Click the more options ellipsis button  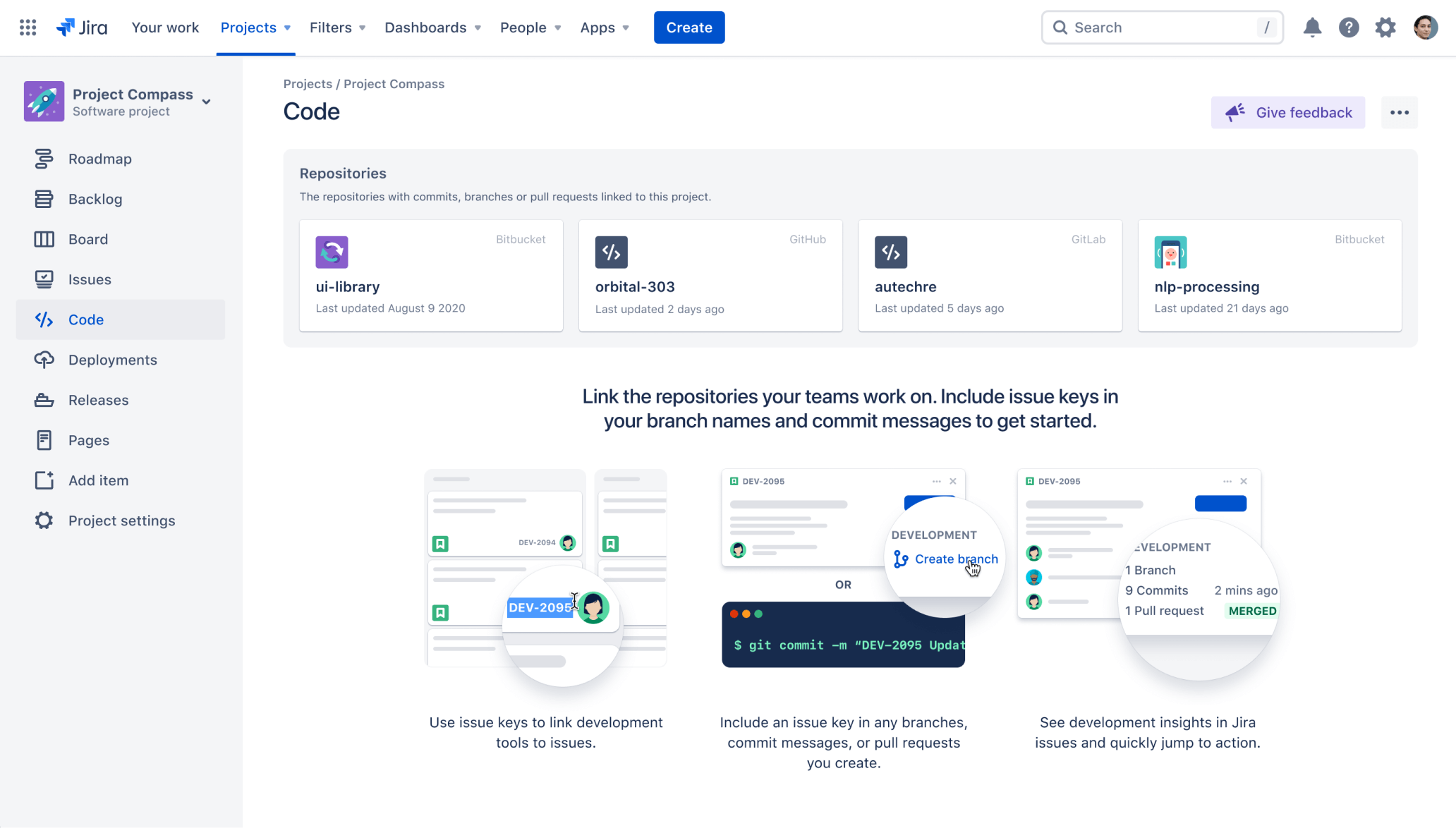[x=1399, y=112]
